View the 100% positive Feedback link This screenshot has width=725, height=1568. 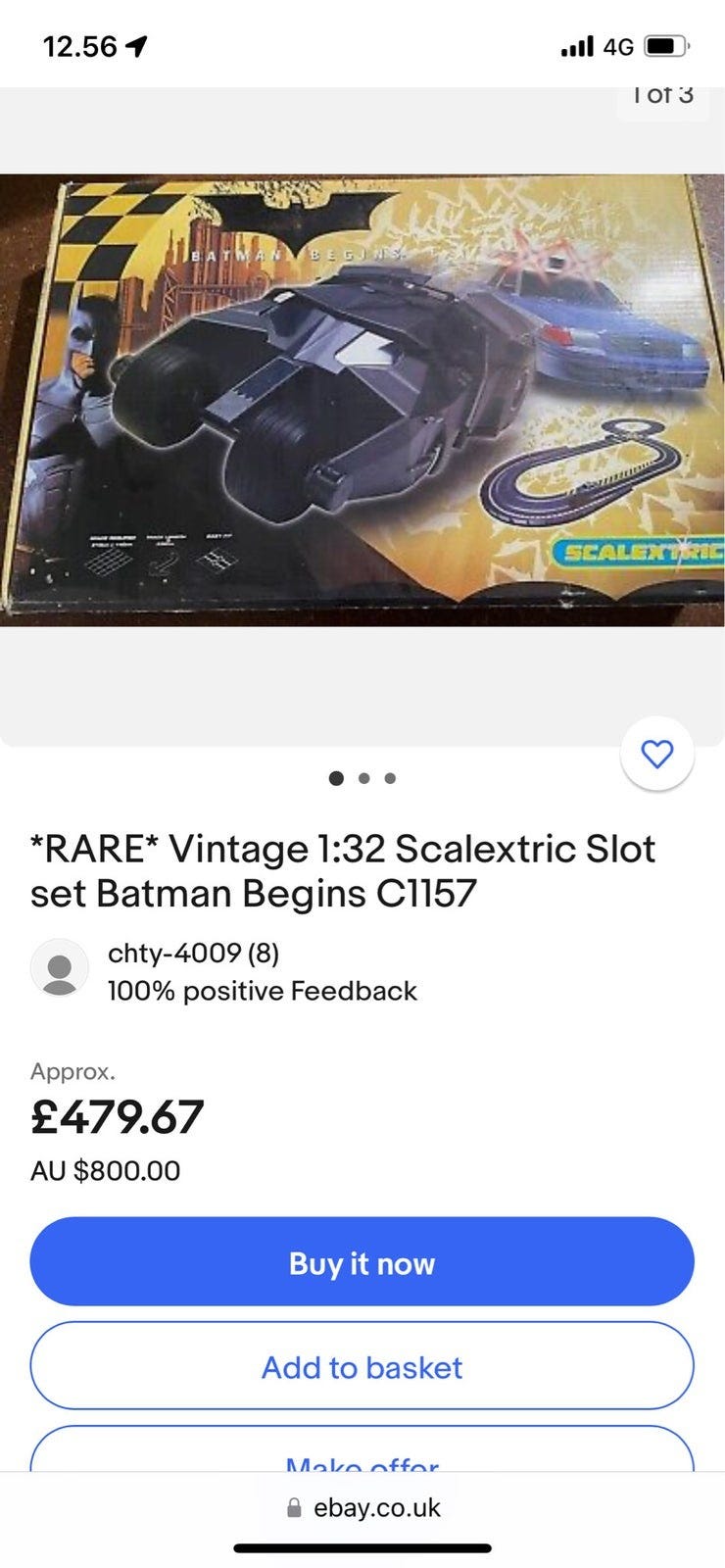pyautogui.click(x=263, y=991)
